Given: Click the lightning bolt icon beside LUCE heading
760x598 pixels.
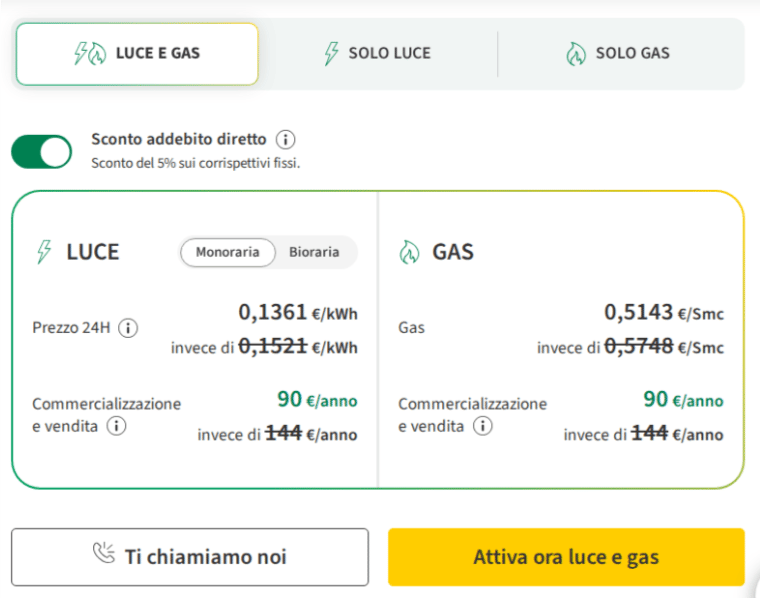Looking at the screenshot, I should tap(44, 252).
